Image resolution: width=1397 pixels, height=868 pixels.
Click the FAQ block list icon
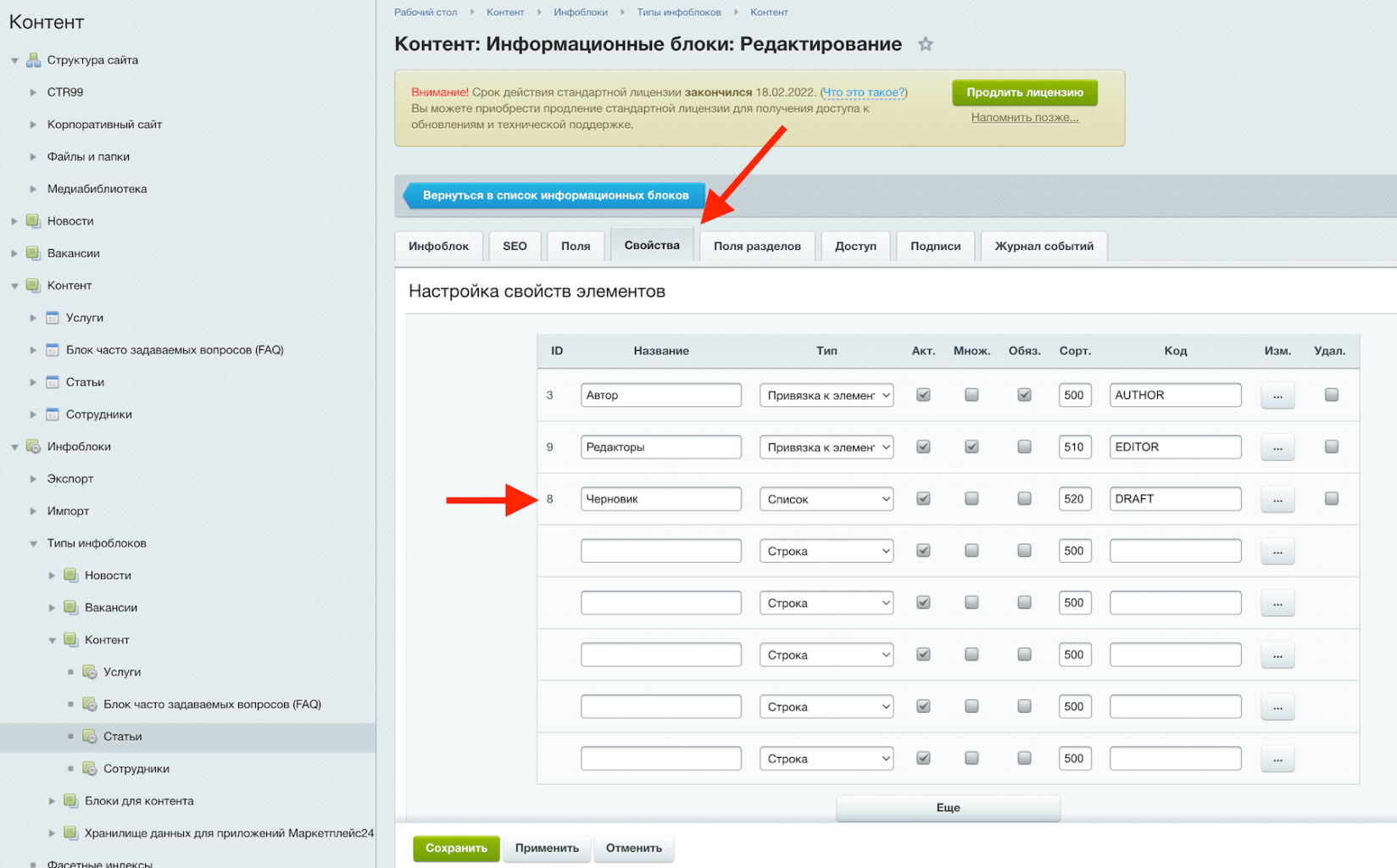(53, 350)
